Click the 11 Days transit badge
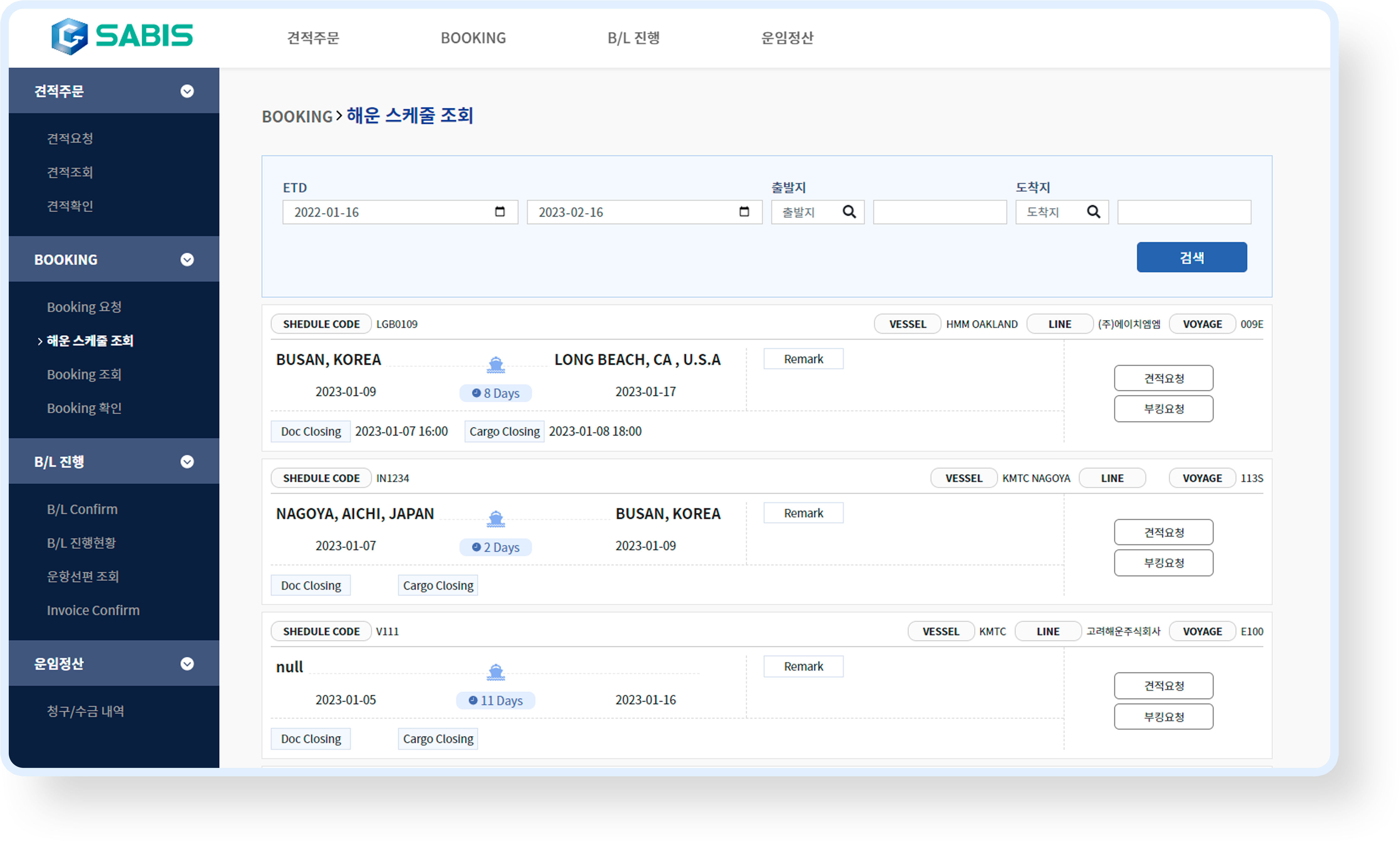 coord(495,700)
